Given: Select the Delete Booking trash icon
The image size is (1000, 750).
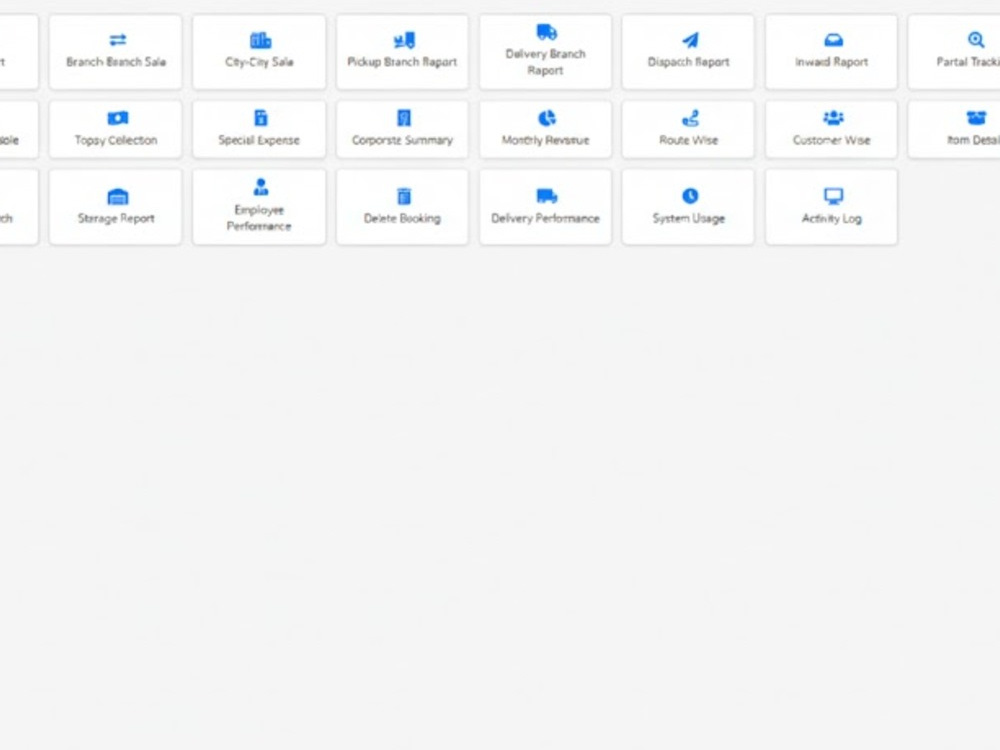Looking at the screenshot, I should [404, 196].
